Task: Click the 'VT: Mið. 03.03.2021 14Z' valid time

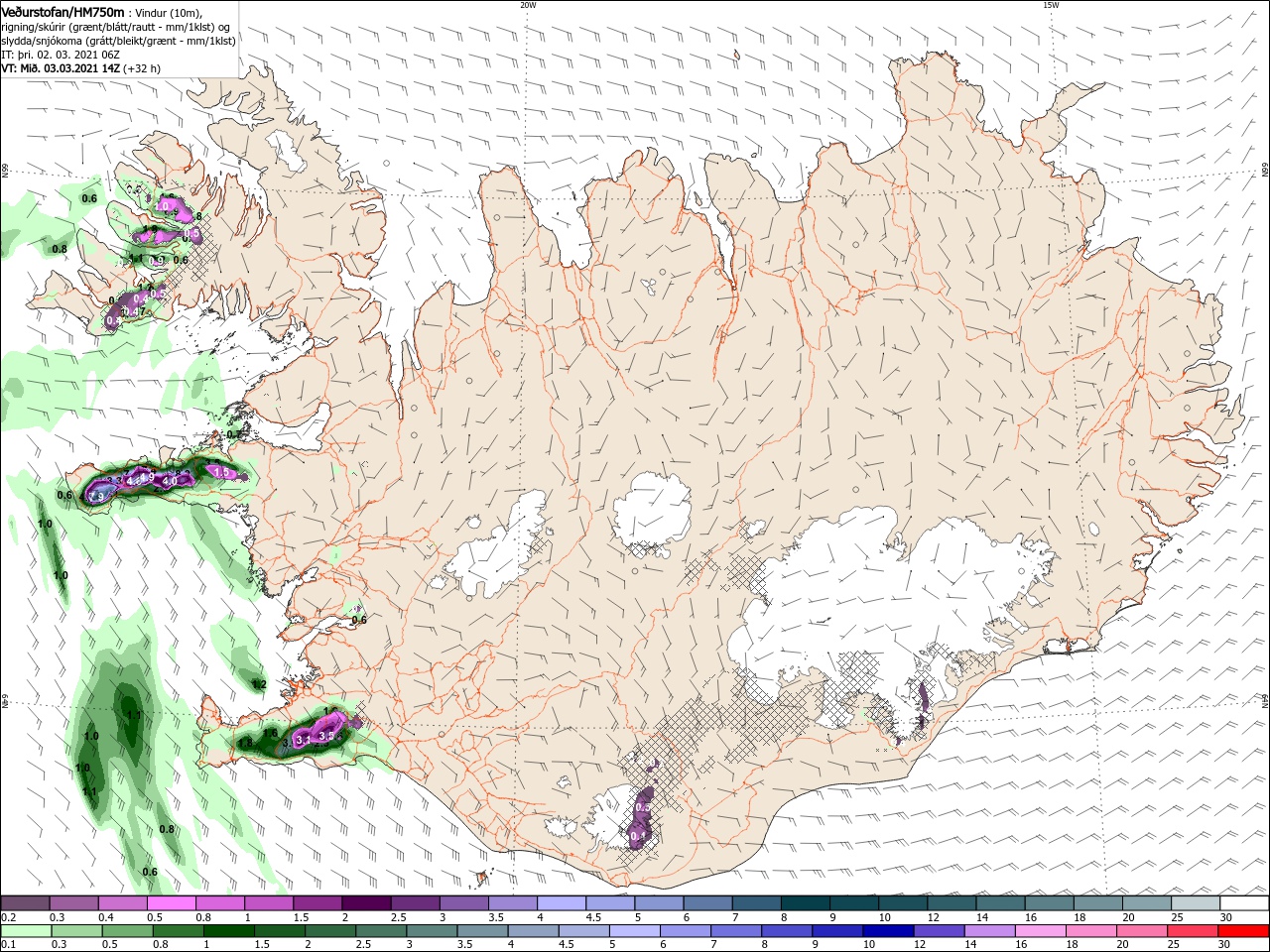Action: coord(61,68)
